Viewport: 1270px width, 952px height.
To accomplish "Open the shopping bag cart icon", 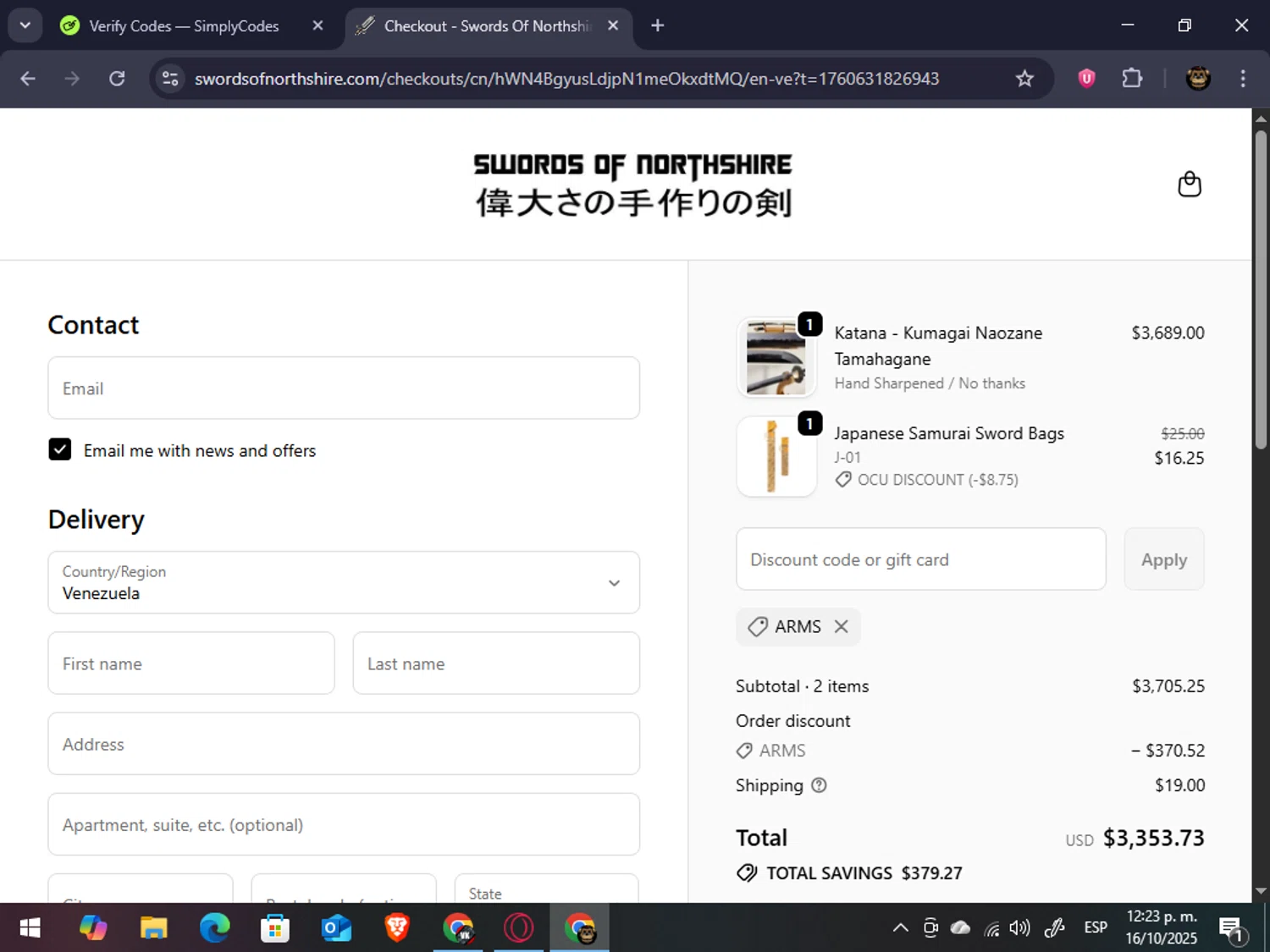I will (x=1190, y=184).
